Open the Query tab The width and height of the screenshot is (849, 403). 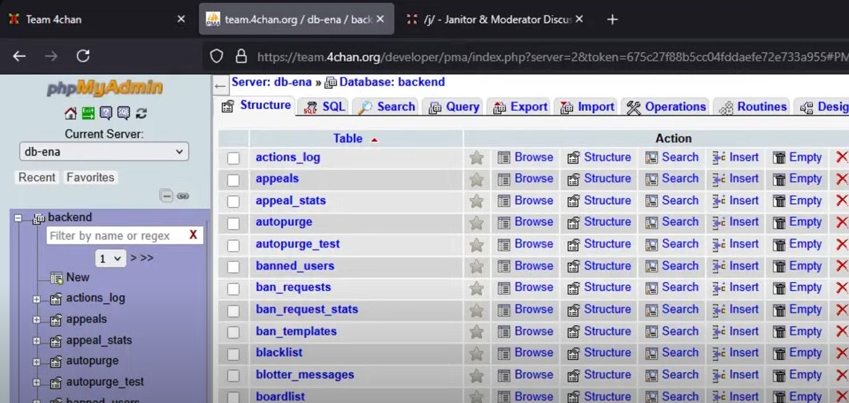pyautogui.click(x=454, y=107)
